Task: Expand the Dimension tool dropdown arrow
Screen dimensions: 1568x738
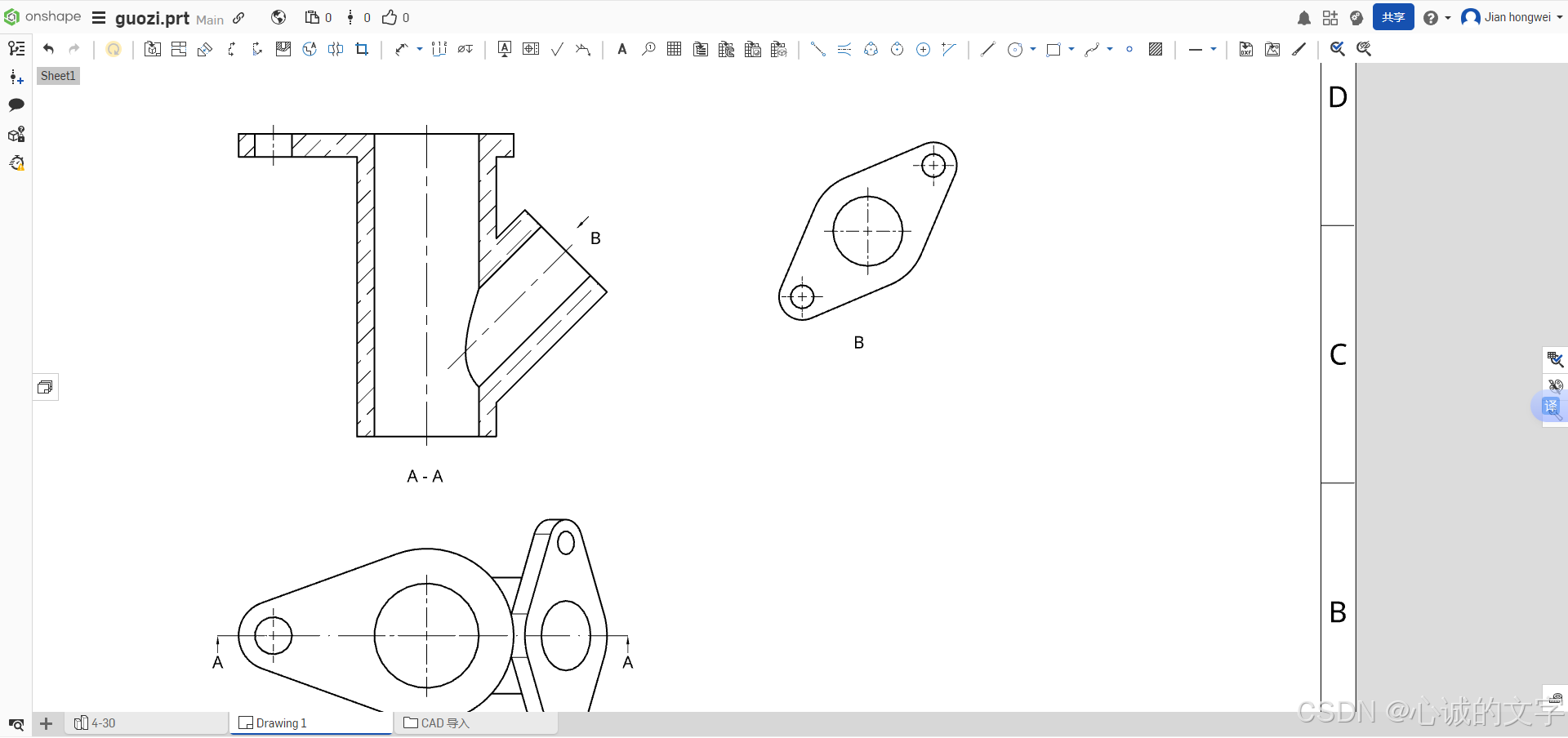Action: pyautogui.click(x=420, y=49)
